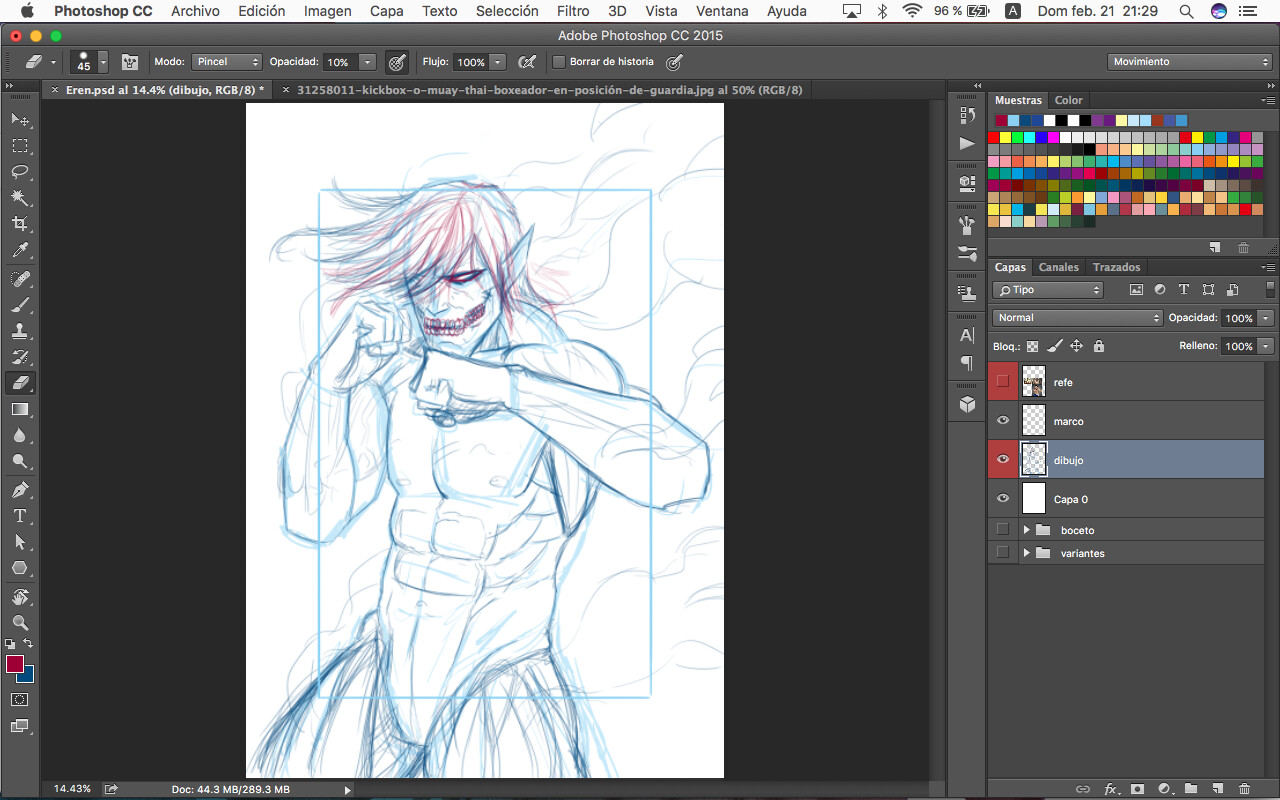Select the Eraser tool in the toolbox

[20, 383]
